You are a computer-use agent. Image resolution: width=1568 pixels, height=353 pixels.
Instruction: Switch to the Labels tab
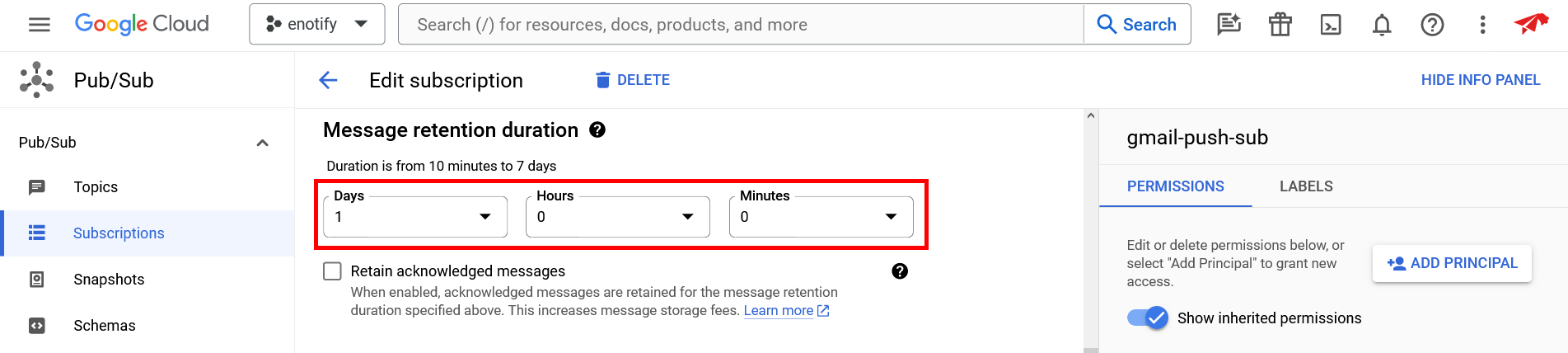[1306, 186]
